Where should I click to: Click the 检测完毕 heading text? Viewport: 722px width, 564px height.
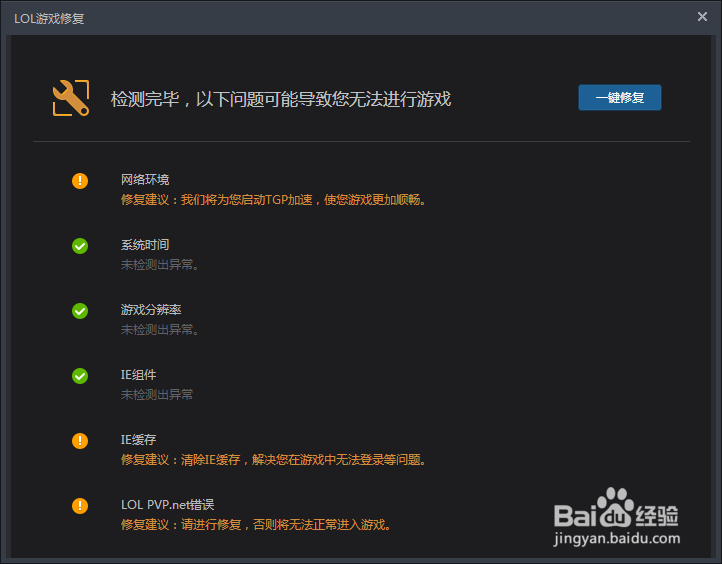point(281,99)
